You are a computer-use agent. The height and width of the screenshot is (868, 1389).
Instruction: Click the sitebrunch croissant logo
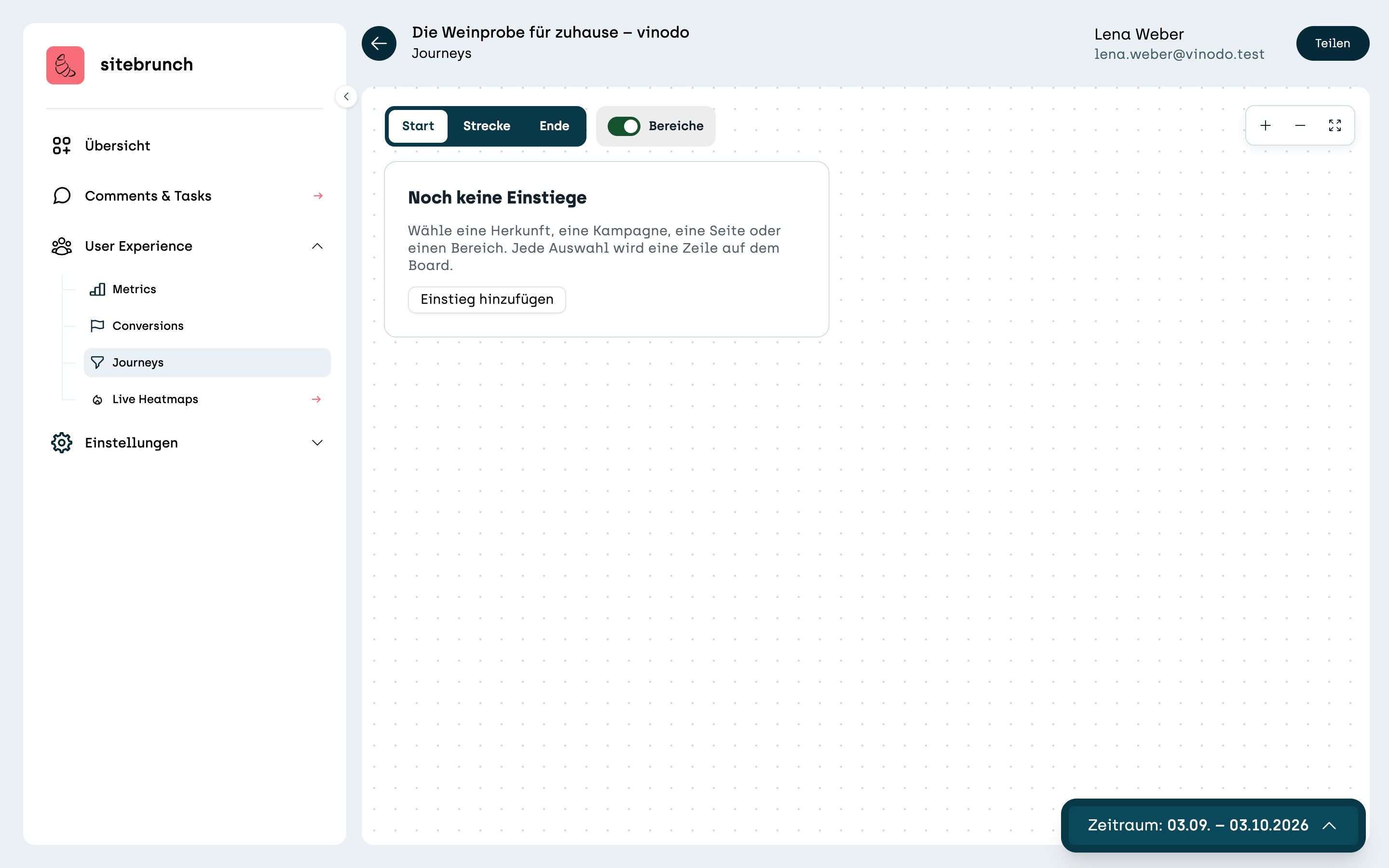point(65,66)
